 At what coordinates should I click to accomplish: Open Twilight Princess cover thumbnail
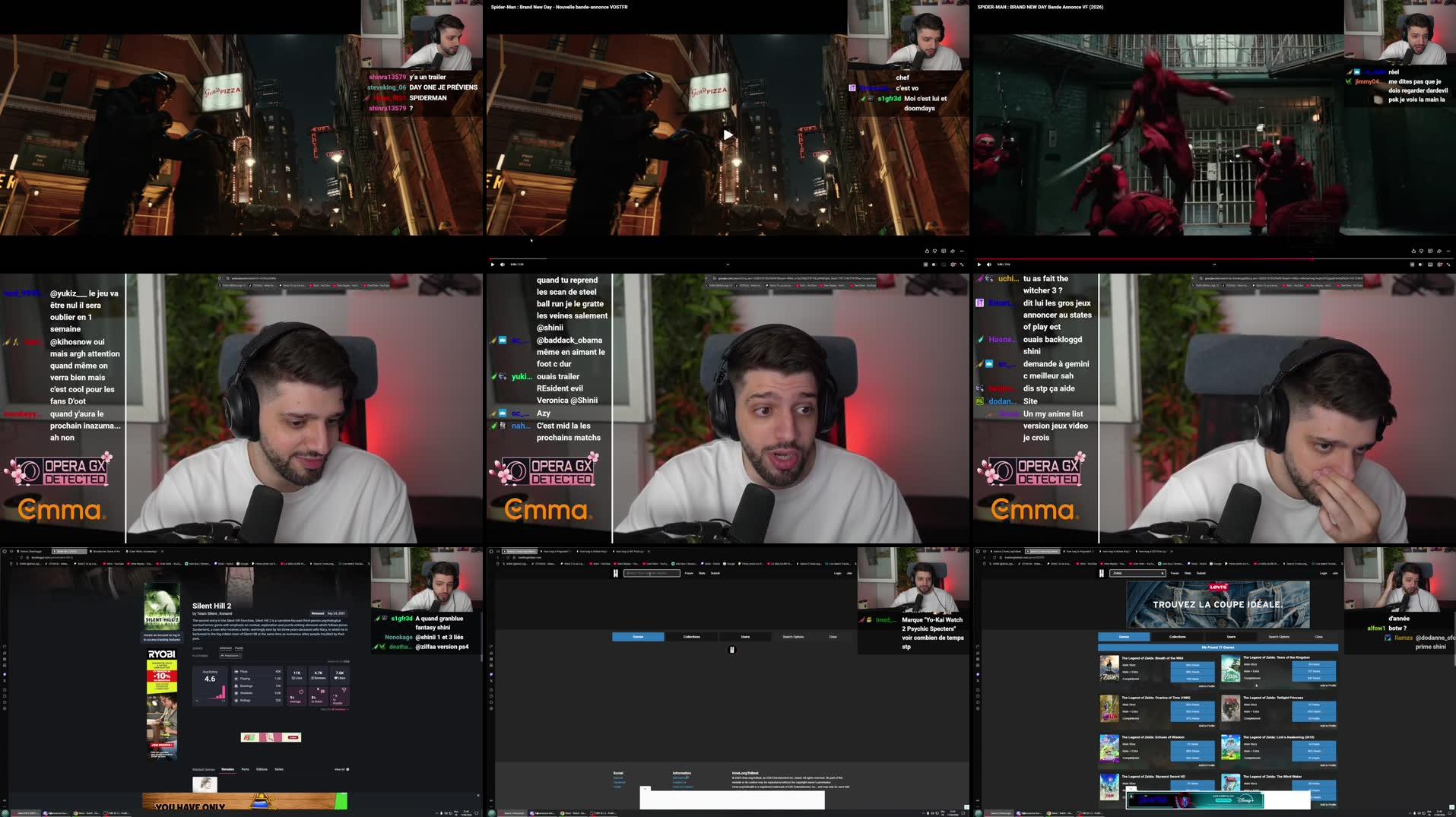pos(1231,708)
